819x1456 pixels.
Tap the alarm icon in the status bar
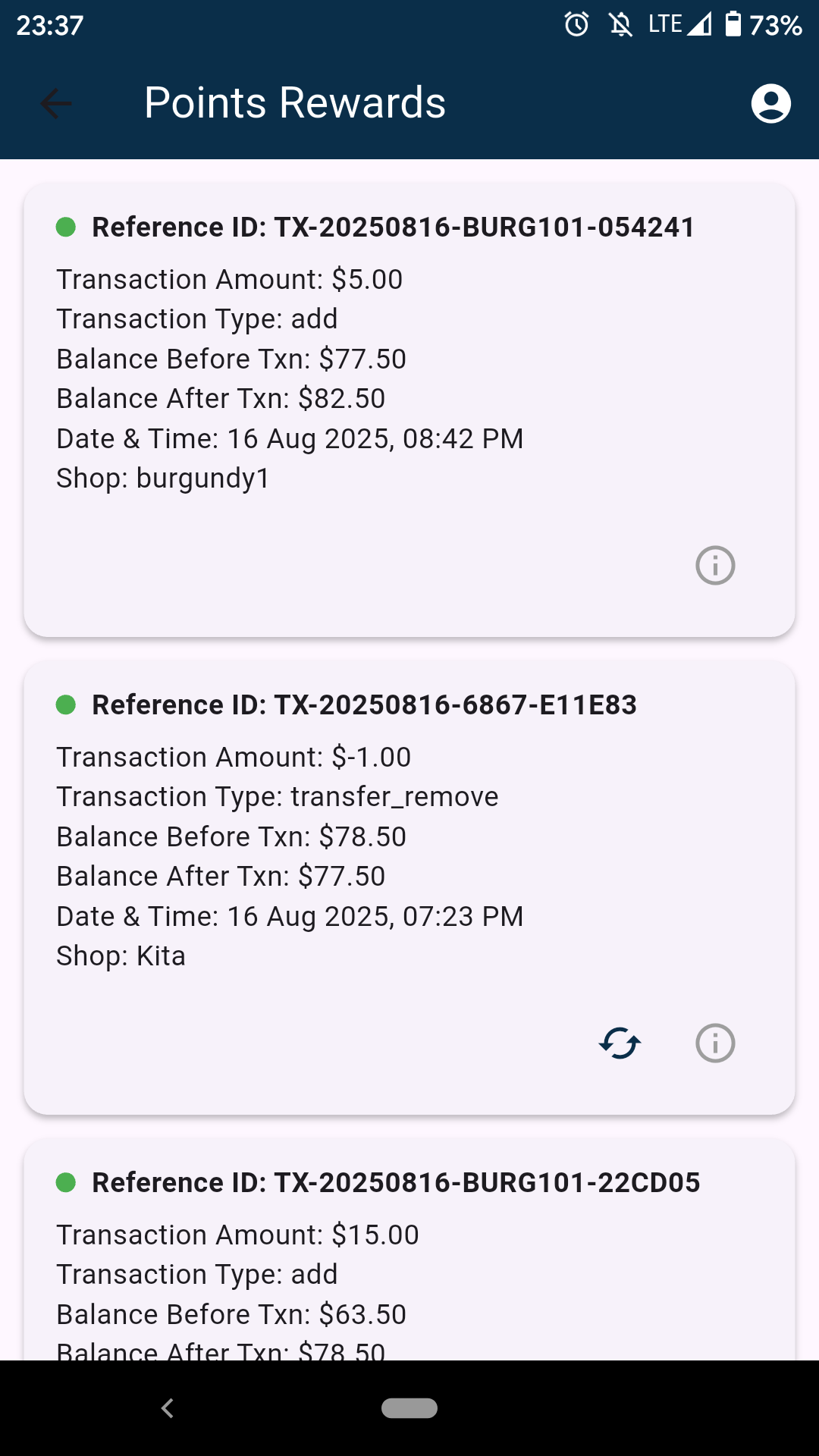(x=576, y=25)
